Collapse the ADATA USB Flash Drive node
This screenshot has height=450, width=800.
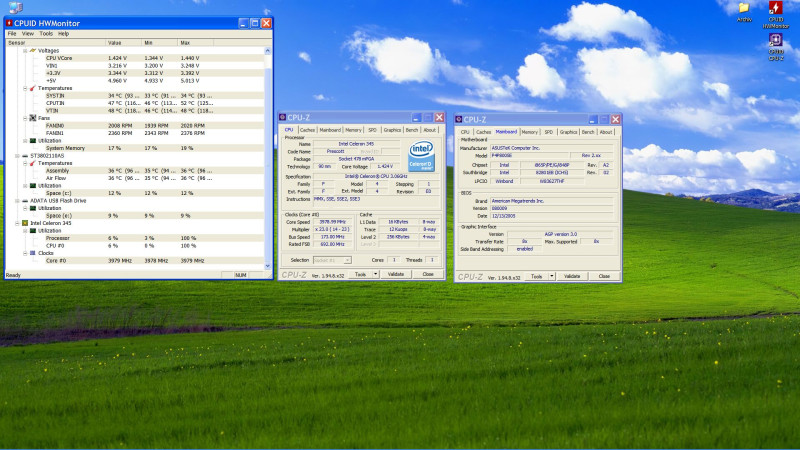click(x=17, y=201)
